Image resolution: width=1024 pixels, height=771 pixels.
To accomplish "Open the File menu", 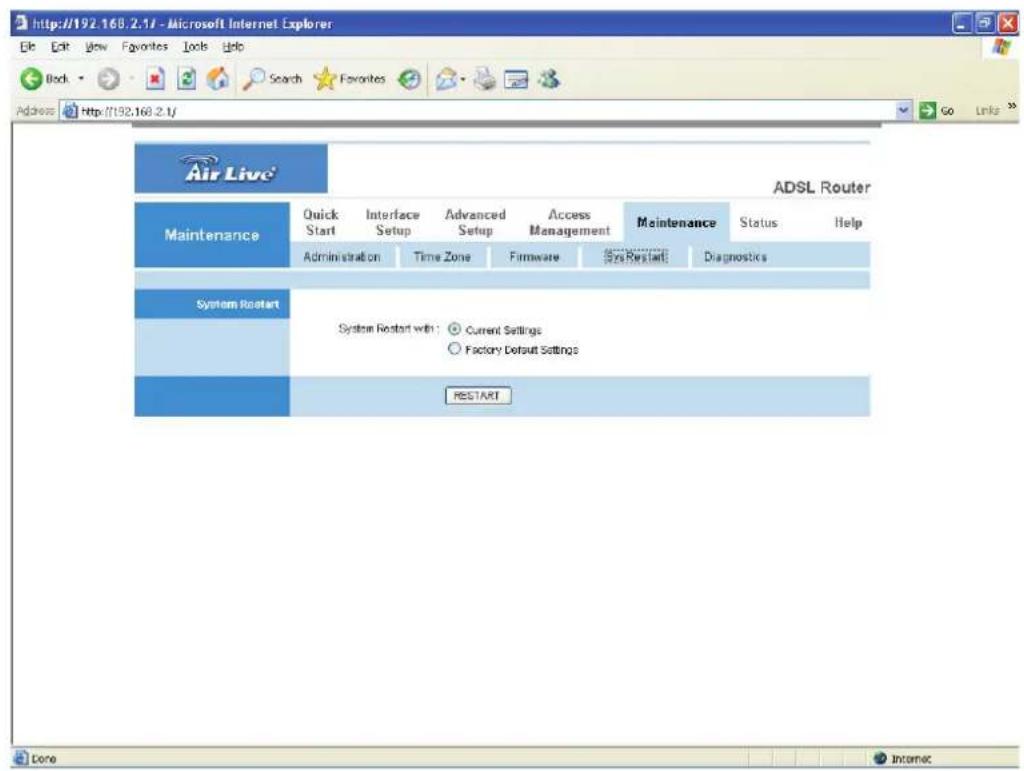I will tap(27, 46).
